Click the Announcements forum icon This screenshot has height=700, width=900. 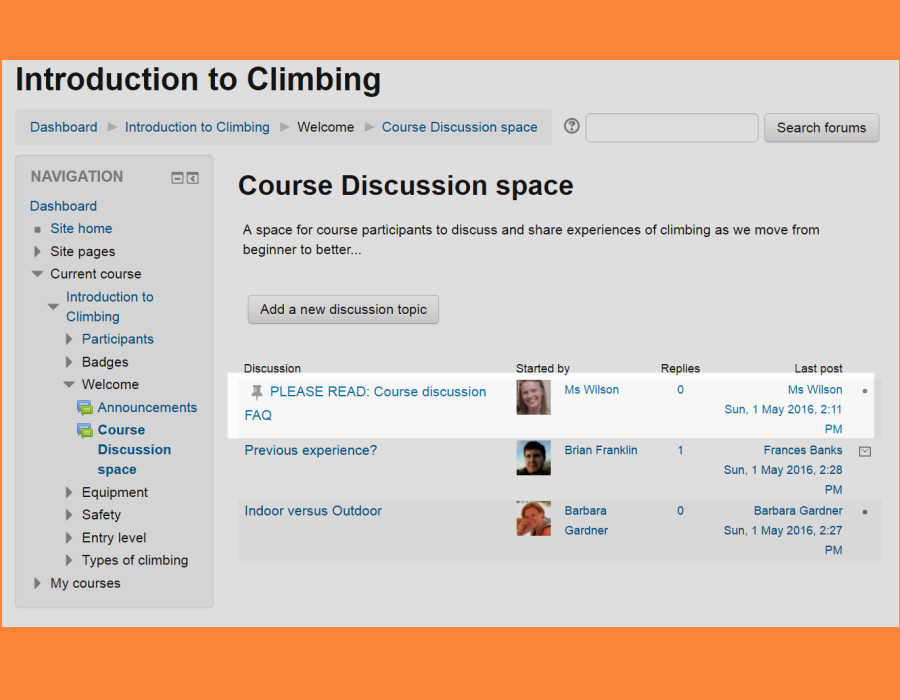point(85,408)
